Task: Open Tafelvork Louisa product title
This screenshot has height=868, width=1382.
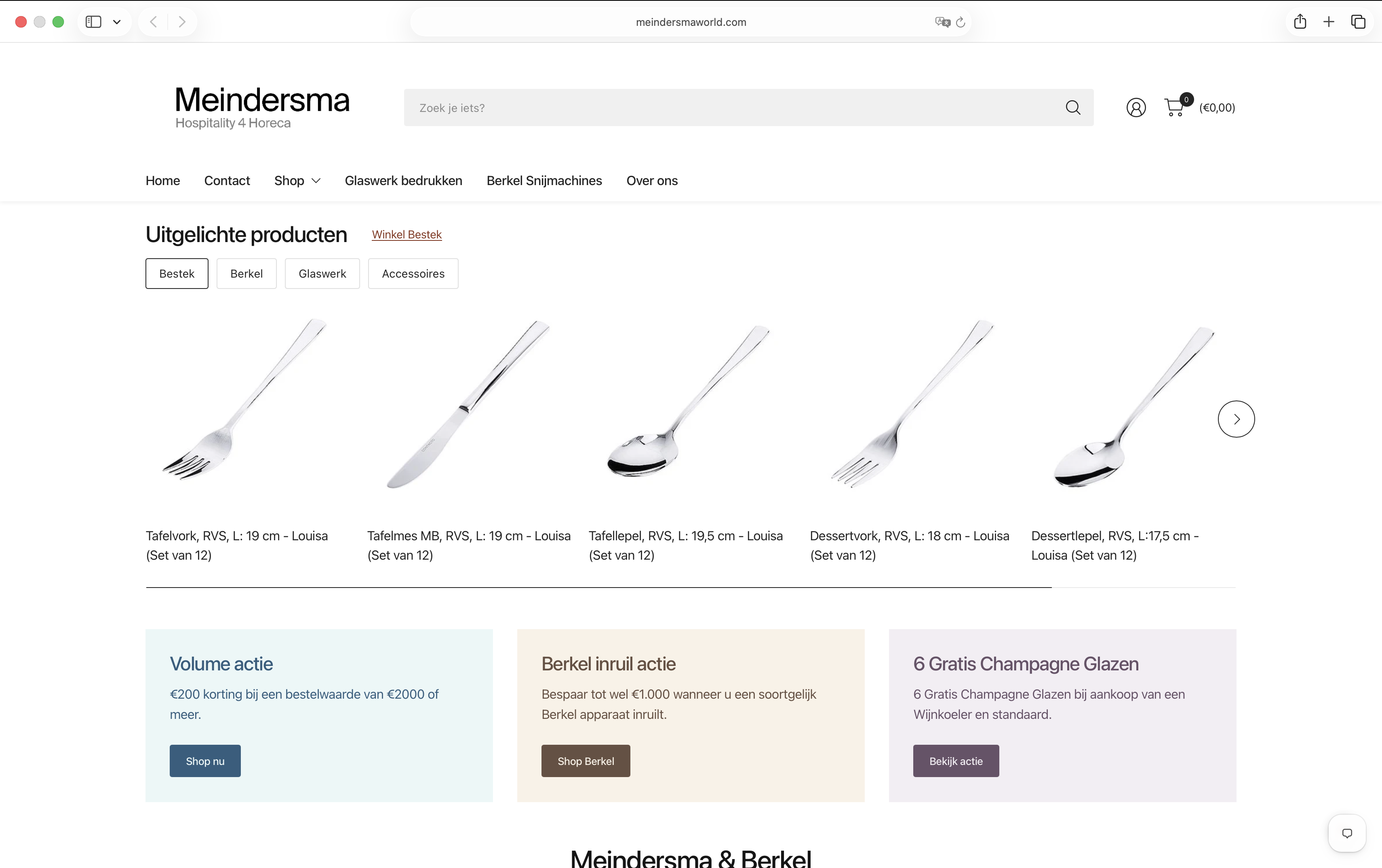Action: [x=237, y=546]
